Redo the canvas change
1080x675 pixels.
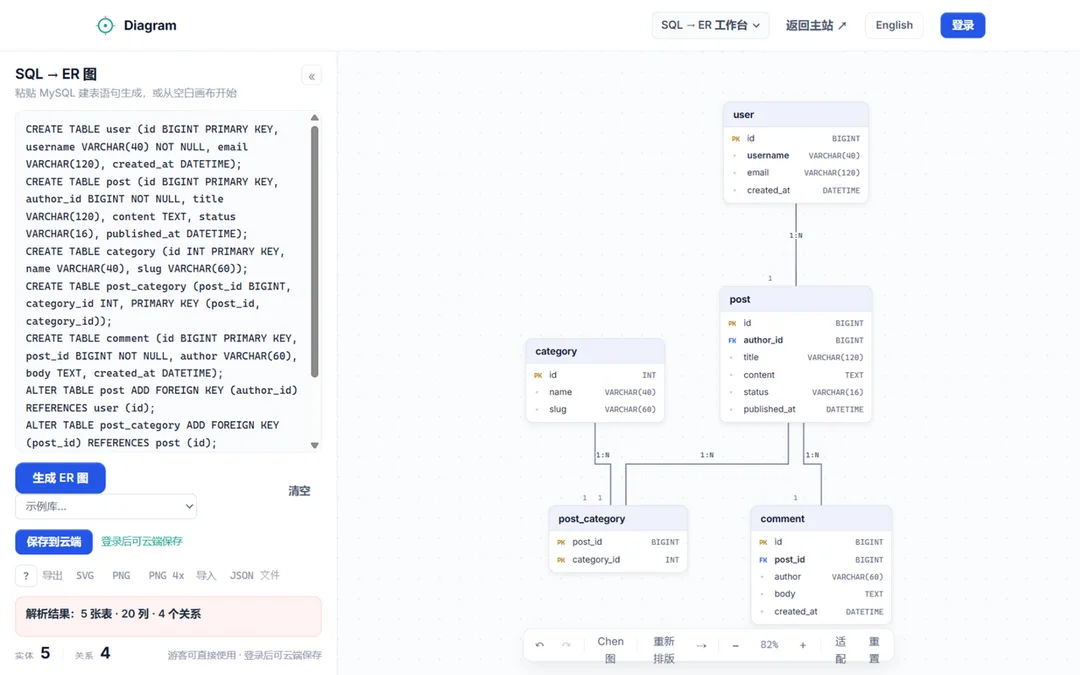tap(566, 645)
